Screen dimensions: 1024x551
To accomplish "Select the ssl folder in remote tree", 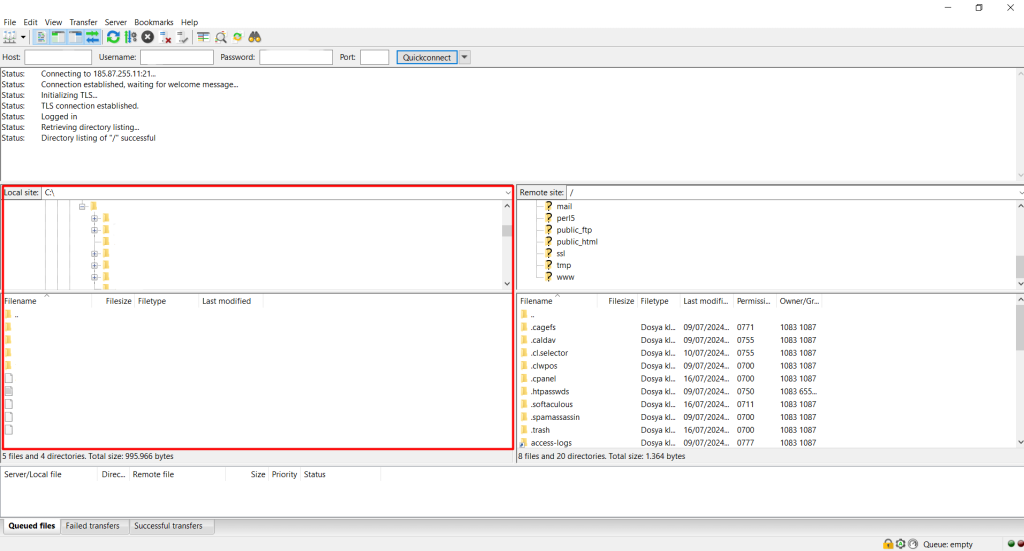I will point(560,253).
